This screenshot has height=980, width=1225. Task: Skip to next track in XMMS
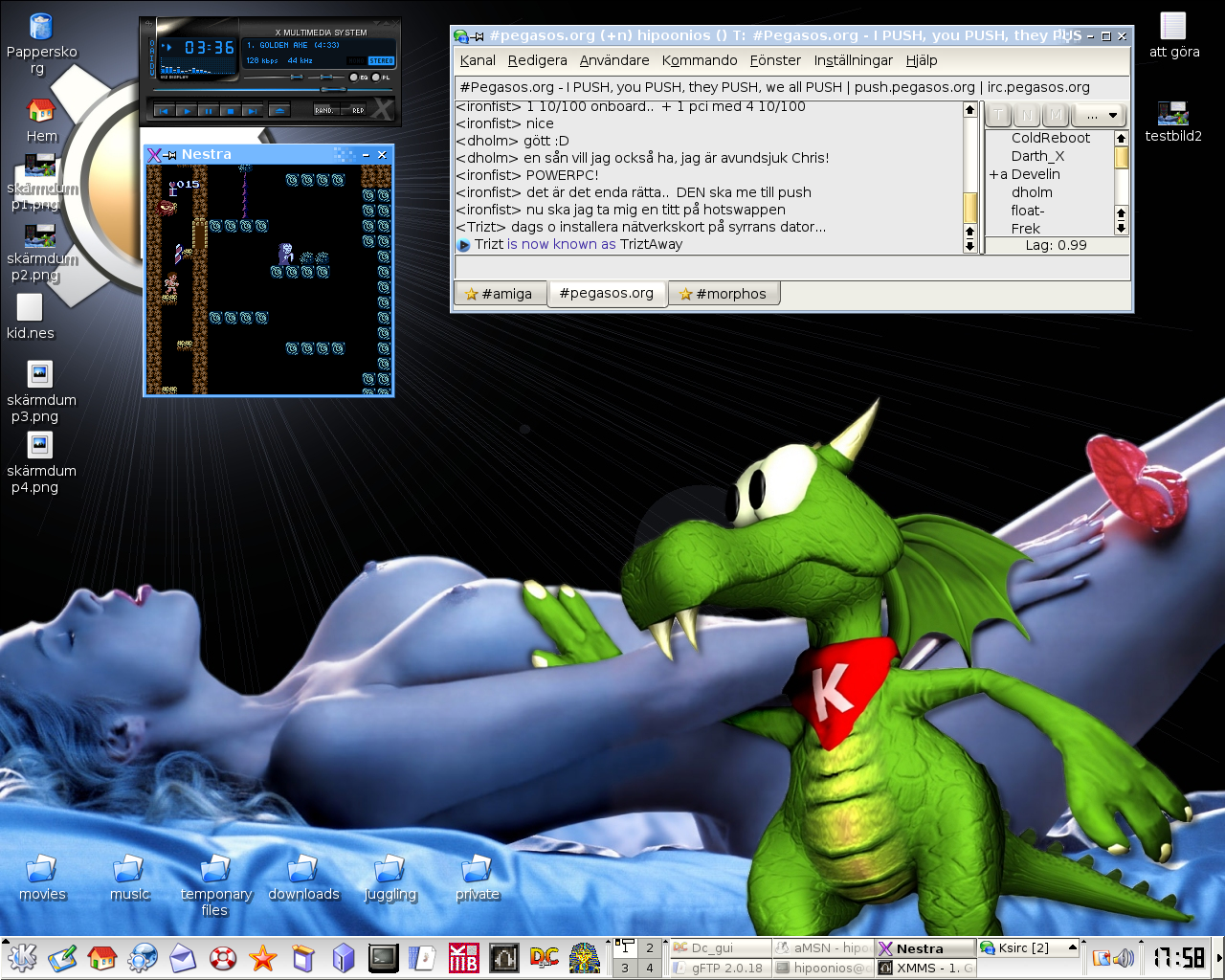(x=253, y=111)
